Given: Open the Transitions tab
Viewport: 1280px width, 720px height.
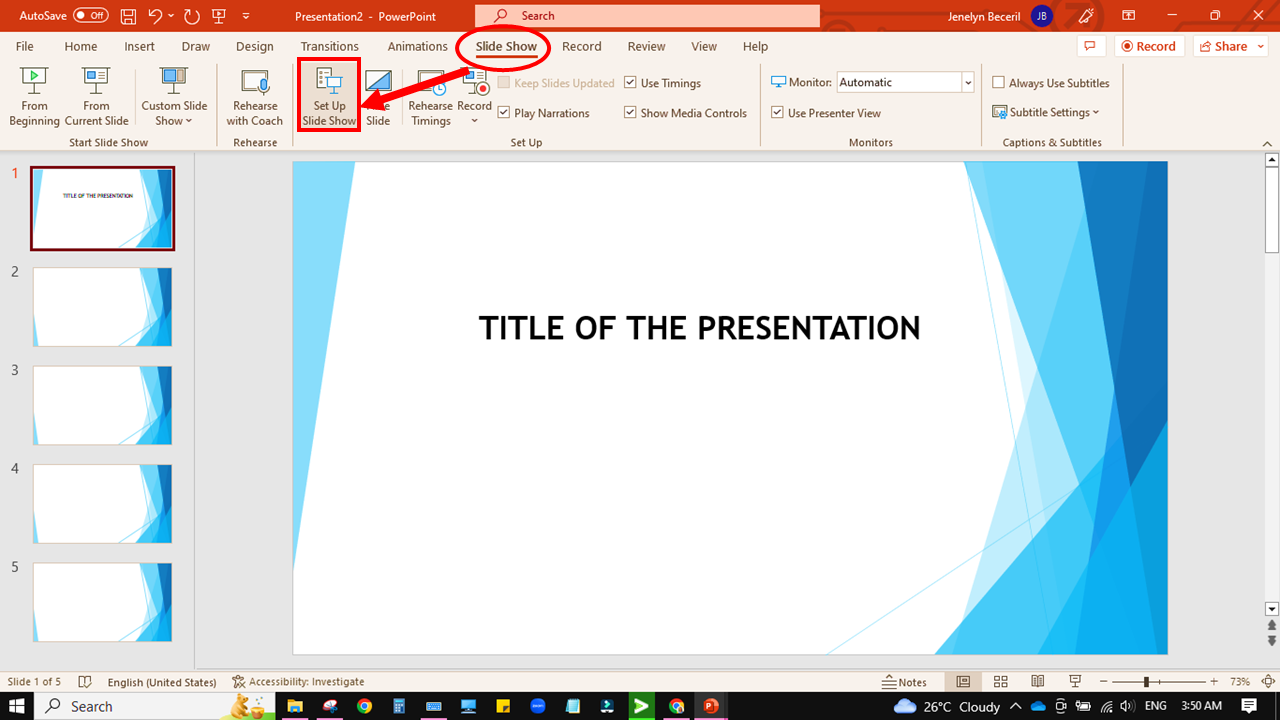Looking at the screenshot, I should (x=329, y=46).
